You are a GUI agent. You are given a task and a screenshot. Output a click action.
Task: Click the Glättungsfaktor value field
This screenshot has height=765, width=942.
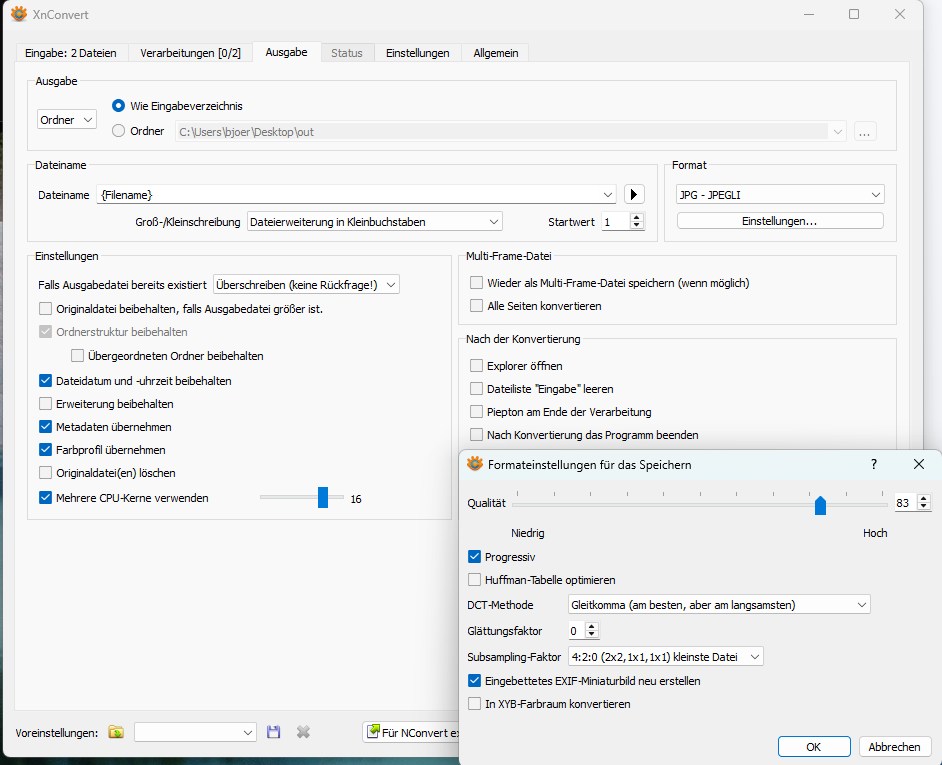pos(577,630)
